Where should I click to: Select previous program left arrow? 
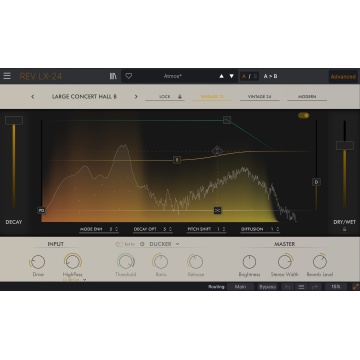point(33,97)
